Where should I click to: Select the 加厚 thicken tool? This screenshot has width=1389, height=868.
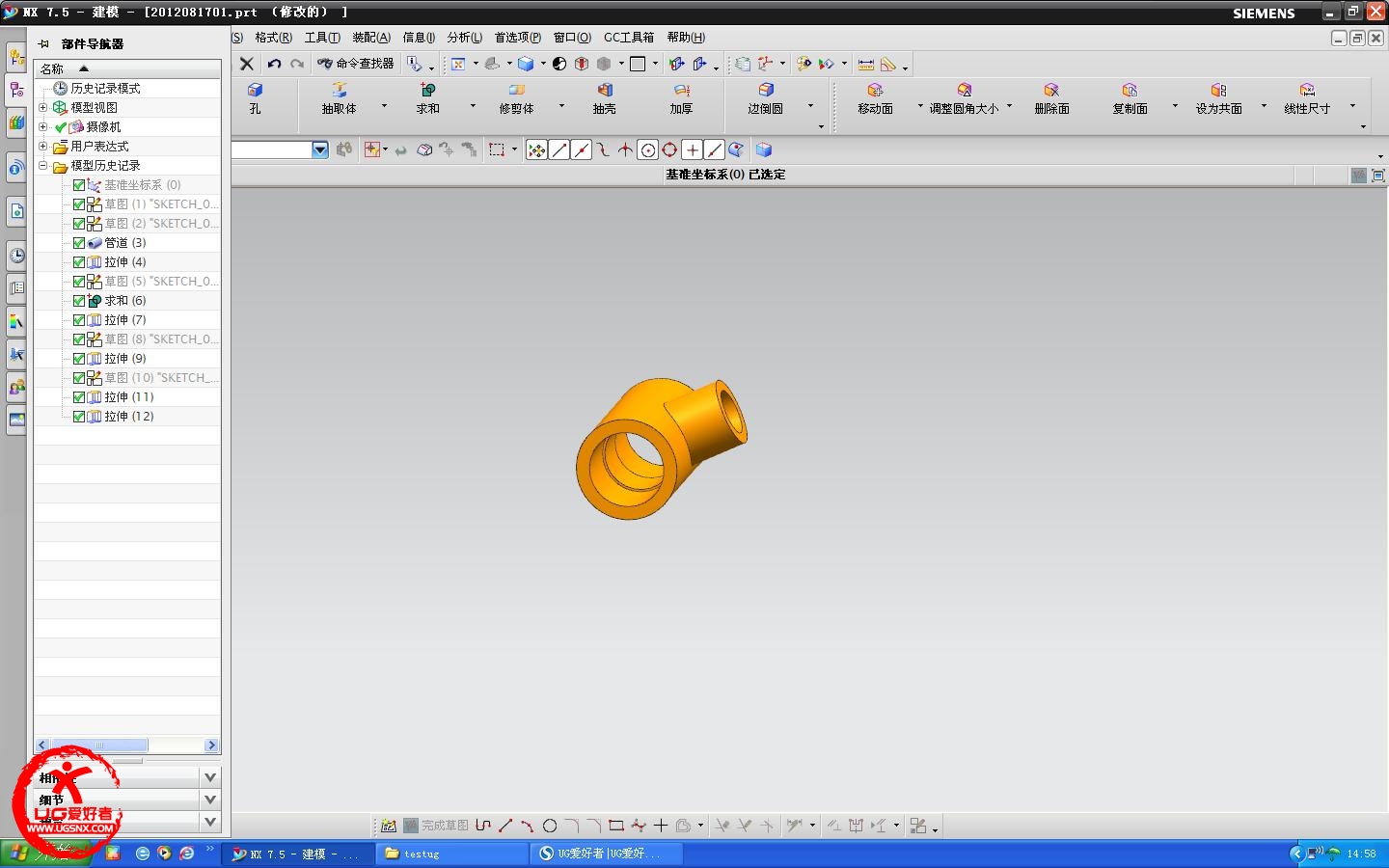click(x=681, y=98)
